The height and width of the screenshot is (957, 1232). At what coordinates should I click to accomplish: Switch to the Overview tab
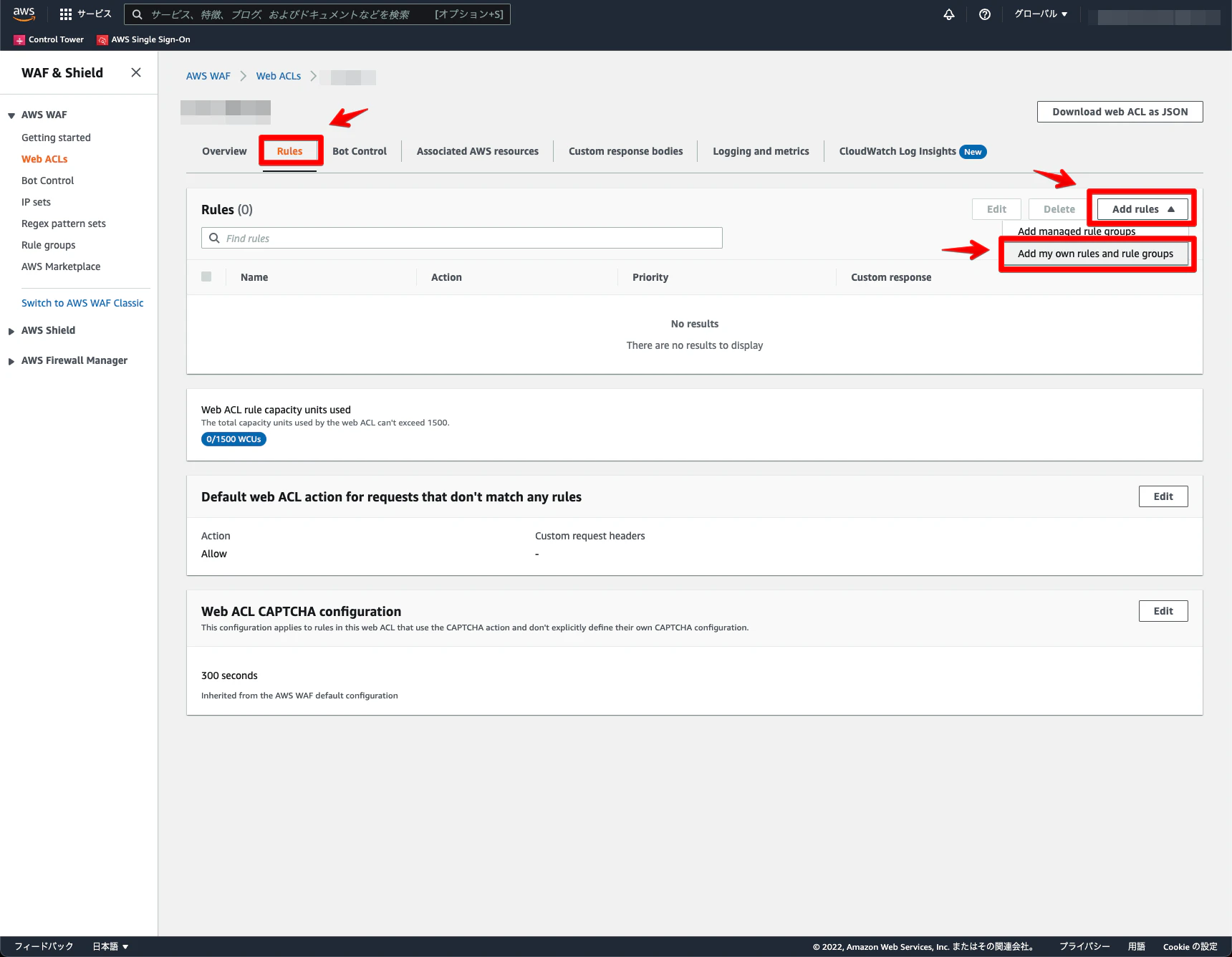click(x=224, y=151)
